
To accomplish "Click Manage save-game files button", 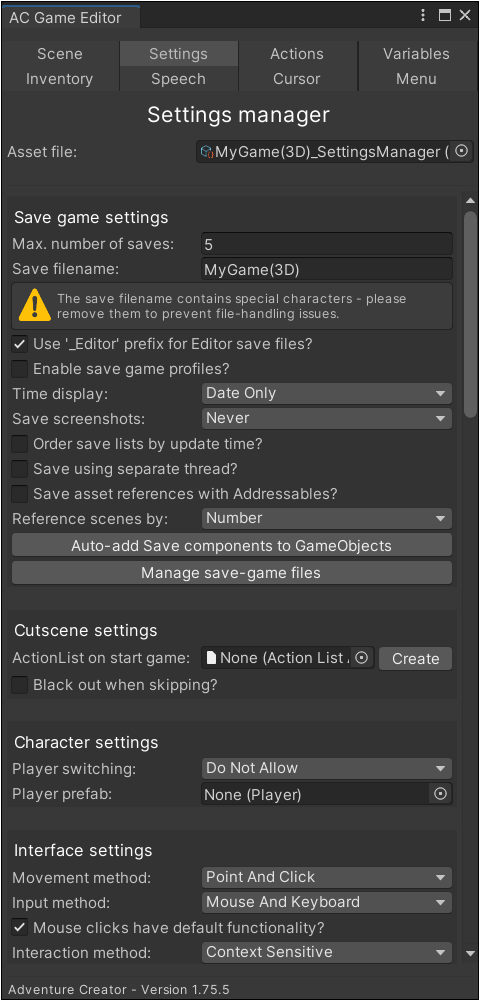I will tap(232, 573).
